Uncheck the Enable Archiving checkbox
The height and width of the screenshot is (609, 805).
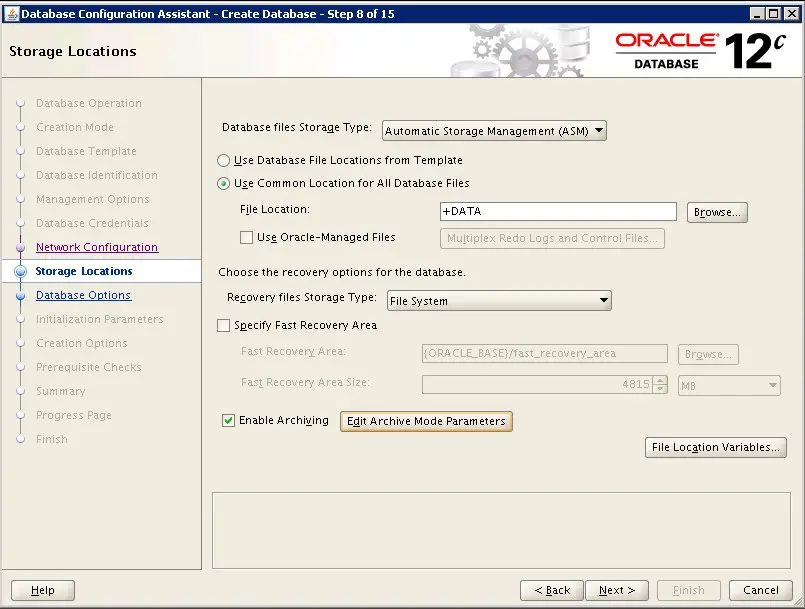(228, 421)
